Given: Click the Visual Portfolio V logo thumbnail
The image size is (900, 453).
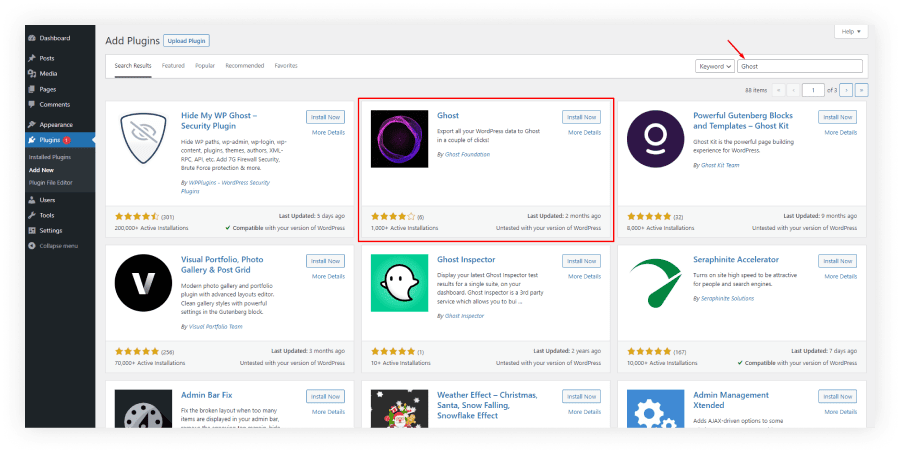Looking at the screenshot, I should (x=143, y=283).
